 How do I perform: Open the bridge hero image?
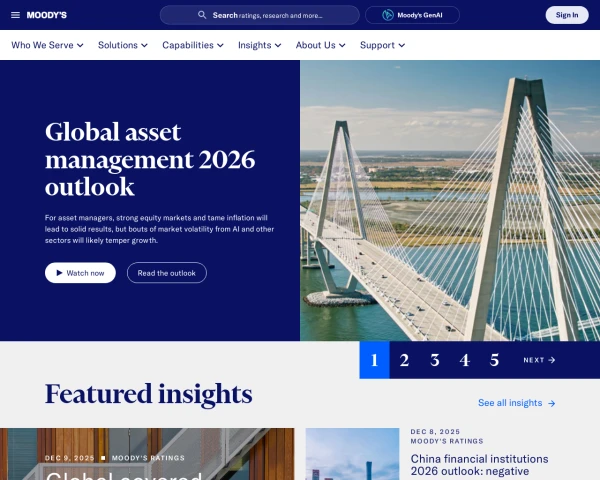[x=450, y=201]
